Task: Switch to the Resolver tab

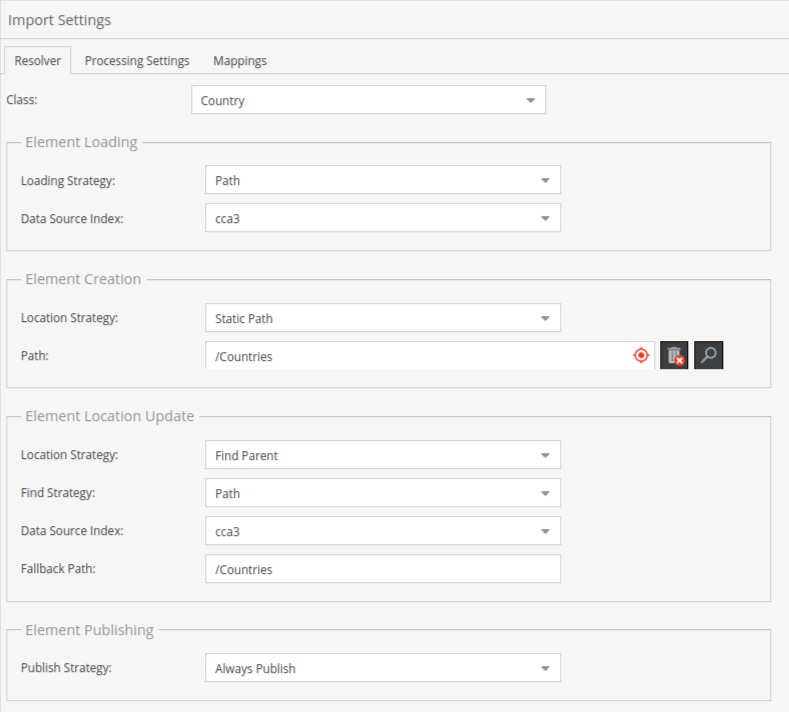Action: 37,61
